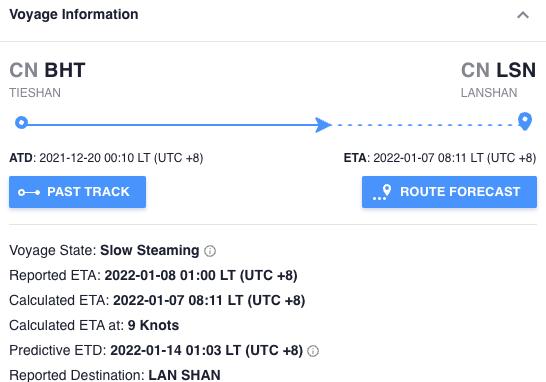Click the destination pin on voyage line
This screenshot has height=382, width=546.
coord(525,121)
